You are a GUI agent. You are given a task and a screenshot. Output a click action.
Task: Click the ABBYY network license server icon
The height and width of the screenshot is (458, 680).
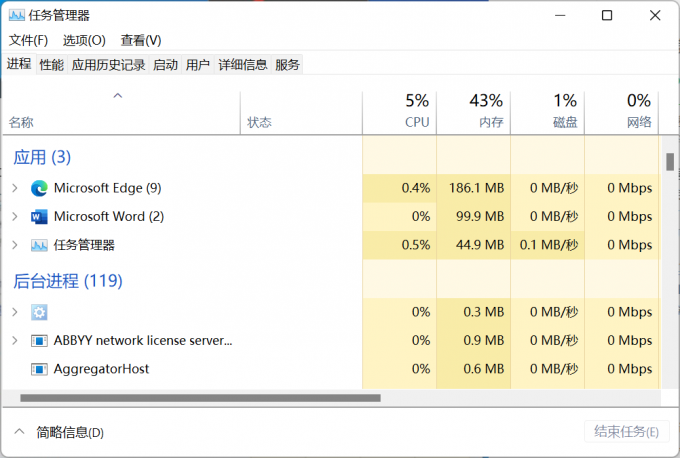click(x=39, y=341)
